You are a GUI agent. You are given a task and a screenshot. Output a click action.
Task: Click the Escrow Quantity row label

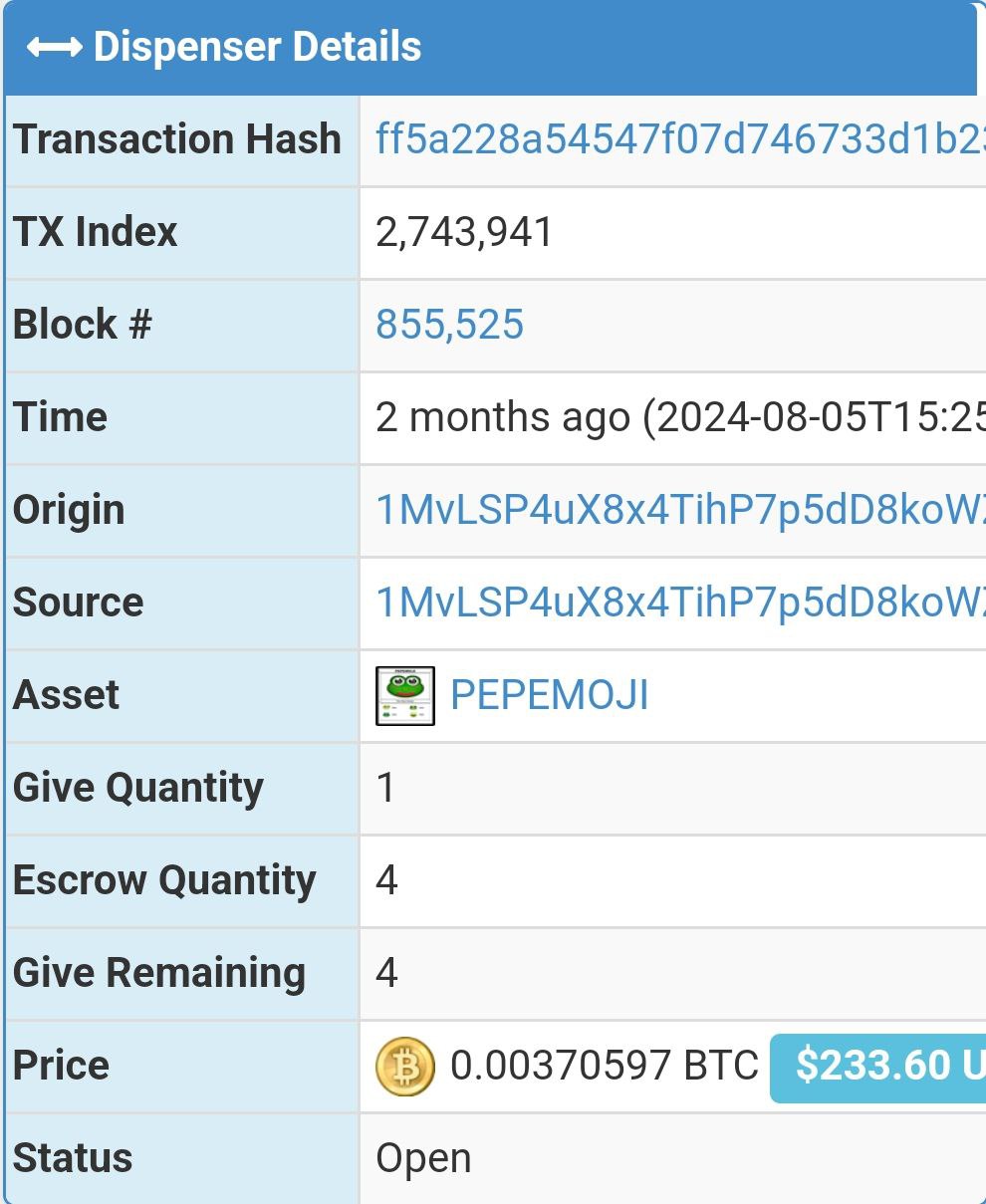(x=164, y=880)
